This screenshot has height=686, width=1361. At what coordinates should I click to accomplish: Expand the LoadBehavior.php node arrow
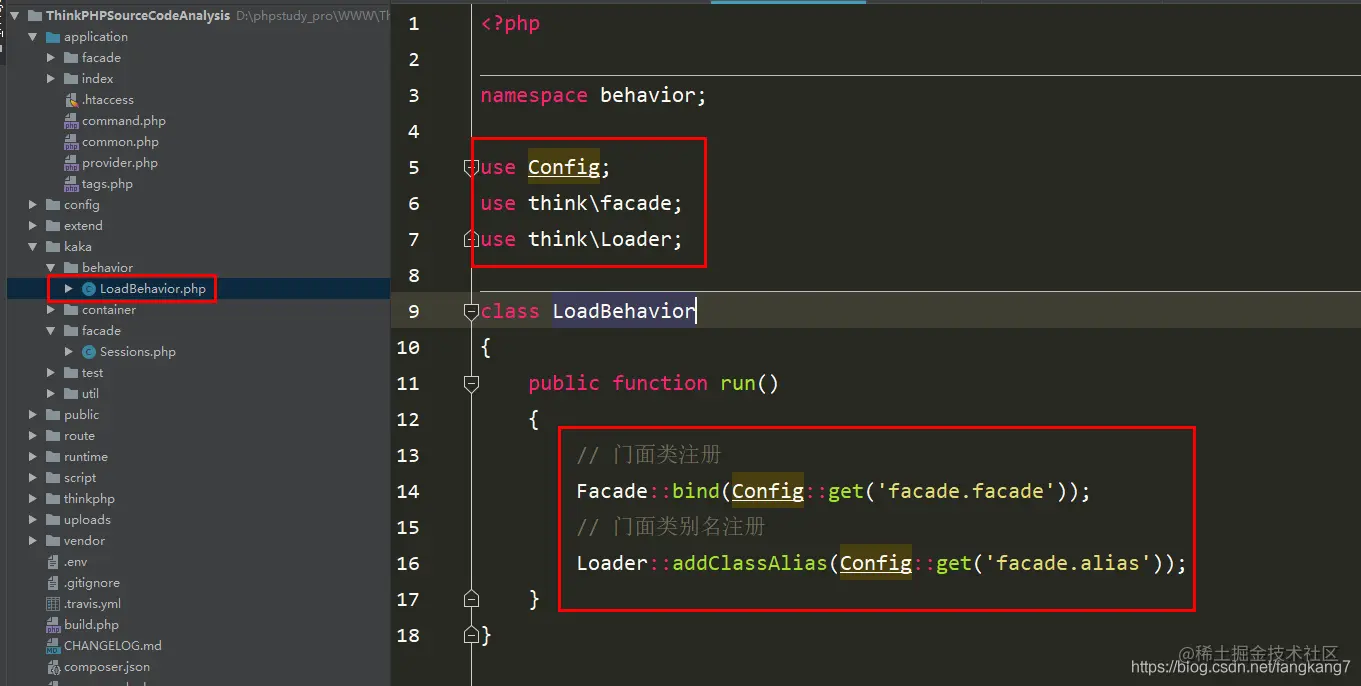[69, 289]
